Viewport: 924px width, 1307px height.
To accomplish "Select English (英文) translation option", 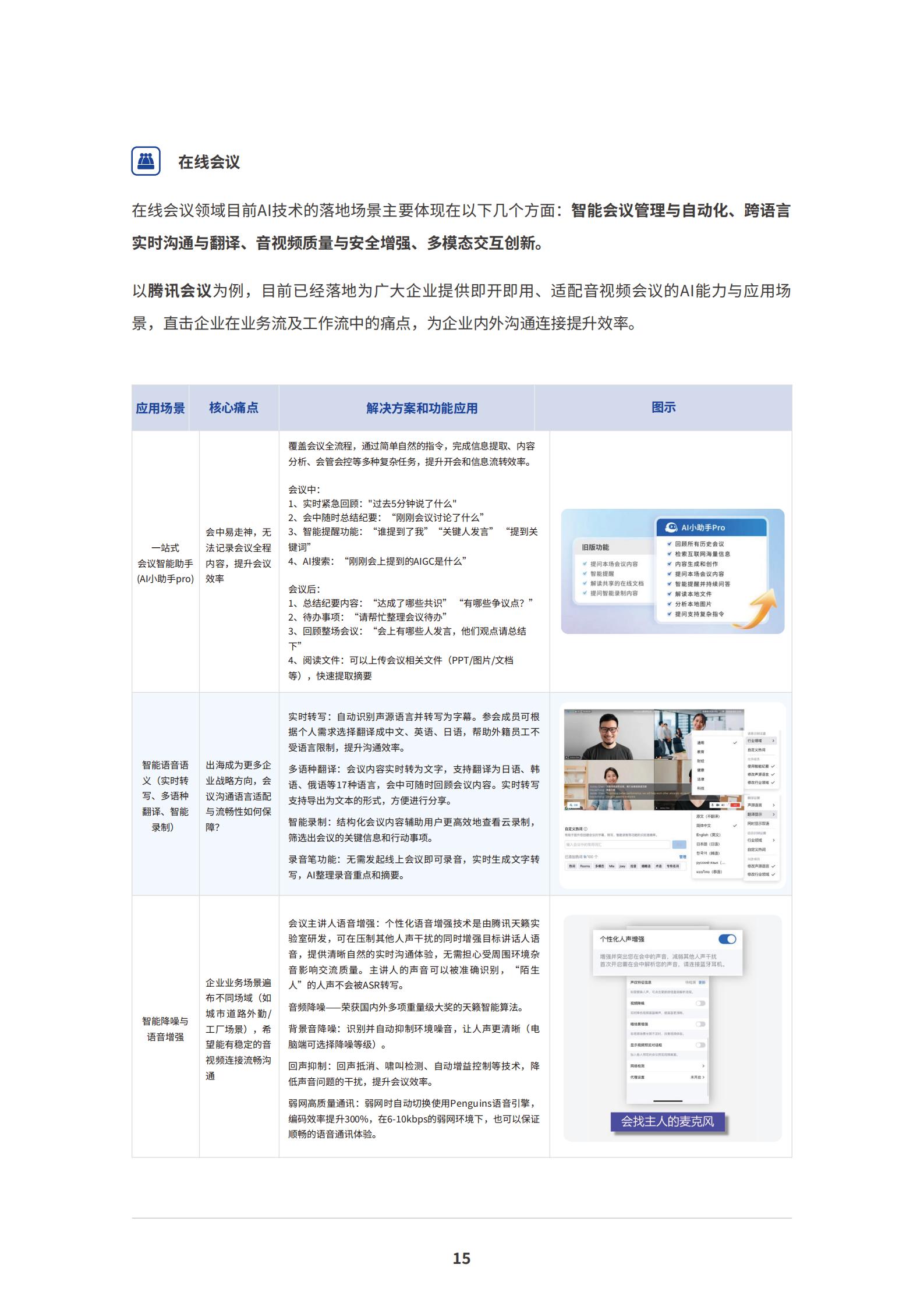I will [708, 834].
